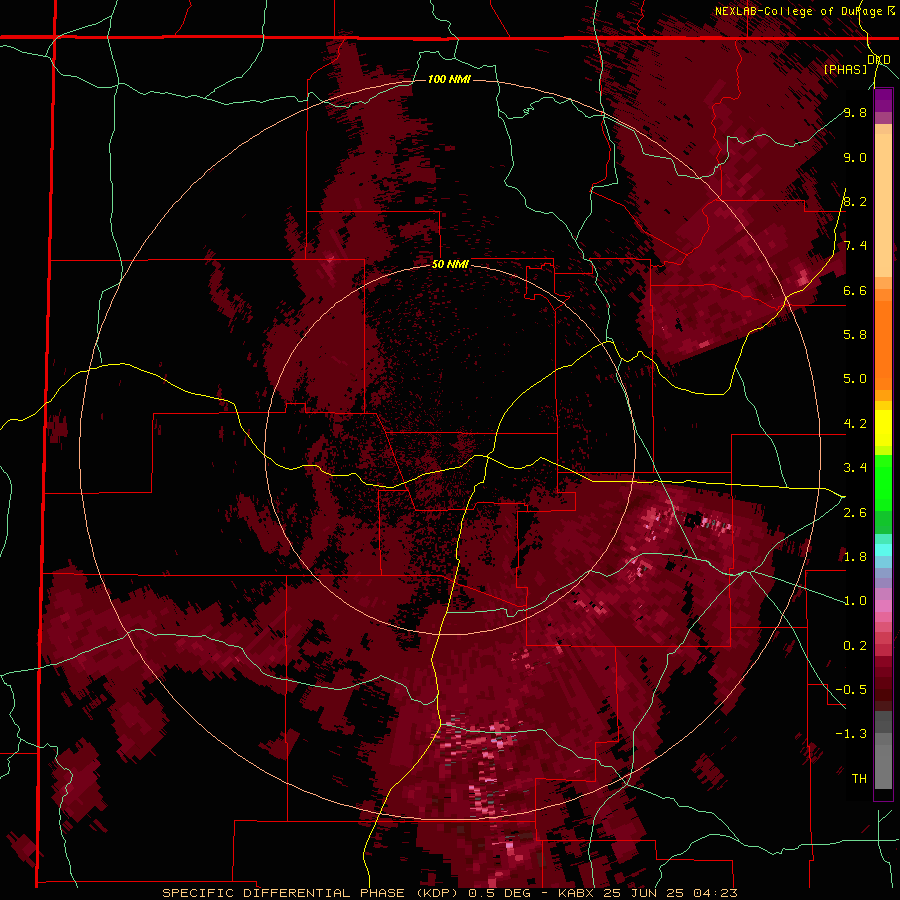This screenshot has width=900, height=900.
Task: Click the 2.6 value on the scale
Action: point(855,513)
